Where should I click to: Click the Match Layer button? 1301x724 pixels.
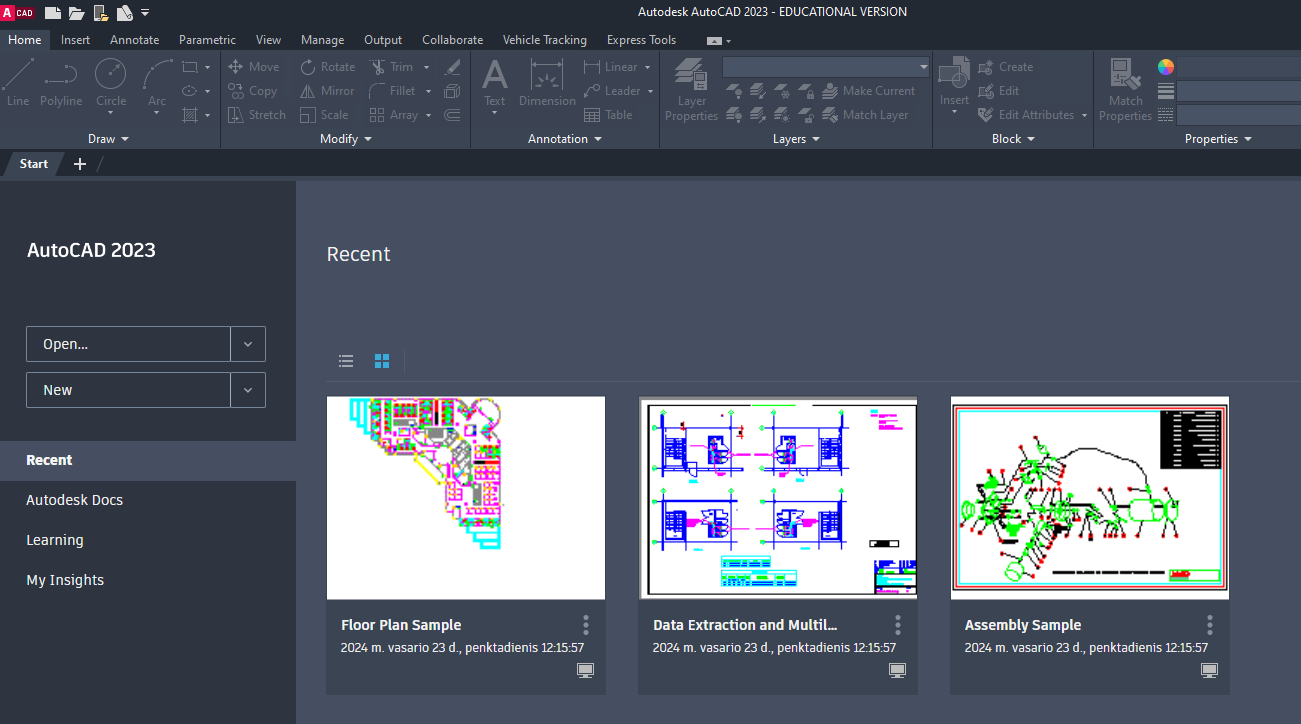tap(865, 115)
